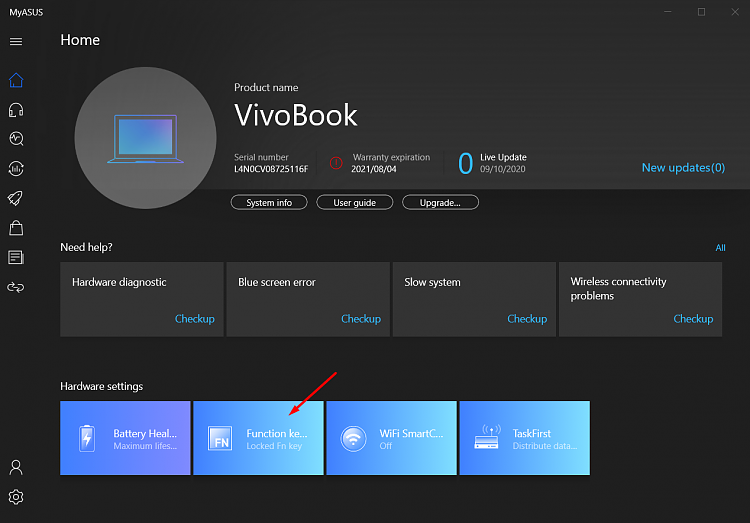Open the Live Update gauge icon
Screen dimensions: 750x523
(x=16, y=168)
